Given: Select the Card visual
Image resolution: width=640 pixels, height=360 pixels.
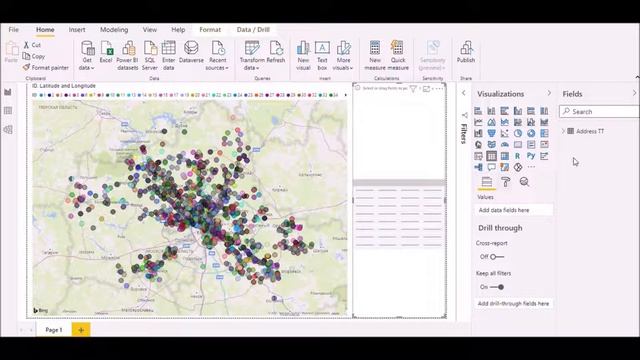Looking at the screenshot, I should click(518, 144).
